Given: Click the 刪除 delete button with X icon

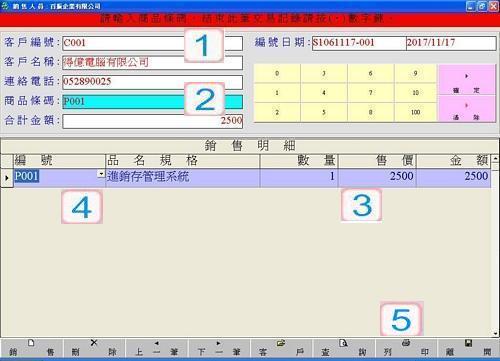Looking at the screenshot, I should point(94,348).
